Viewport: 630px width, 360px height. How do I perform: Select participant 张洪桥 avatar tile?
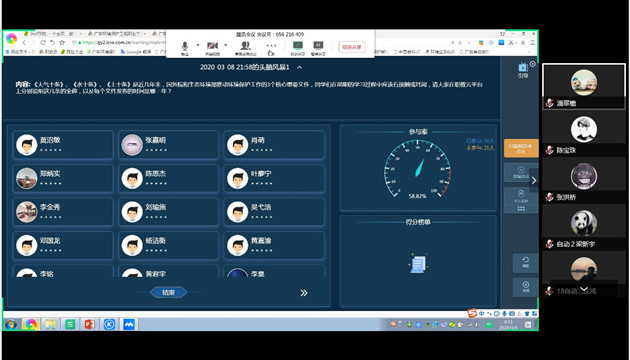(x=584, y=180)
